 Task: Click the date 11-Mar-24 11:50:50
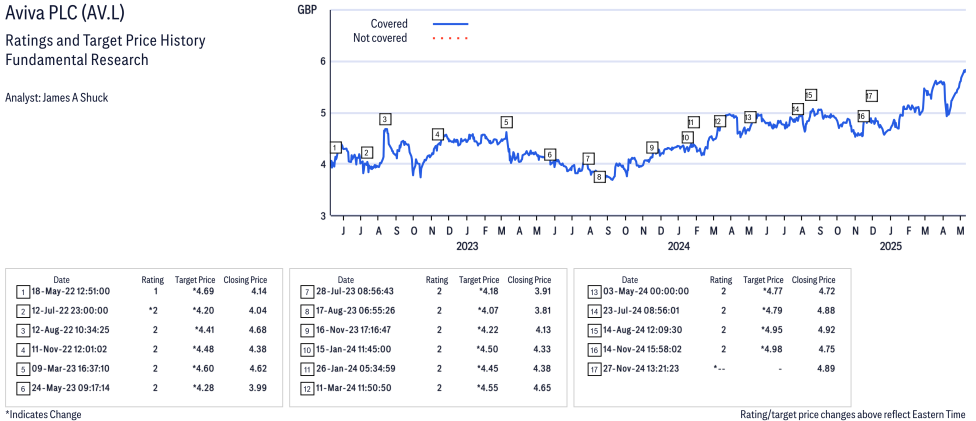[x=354, y=387]
